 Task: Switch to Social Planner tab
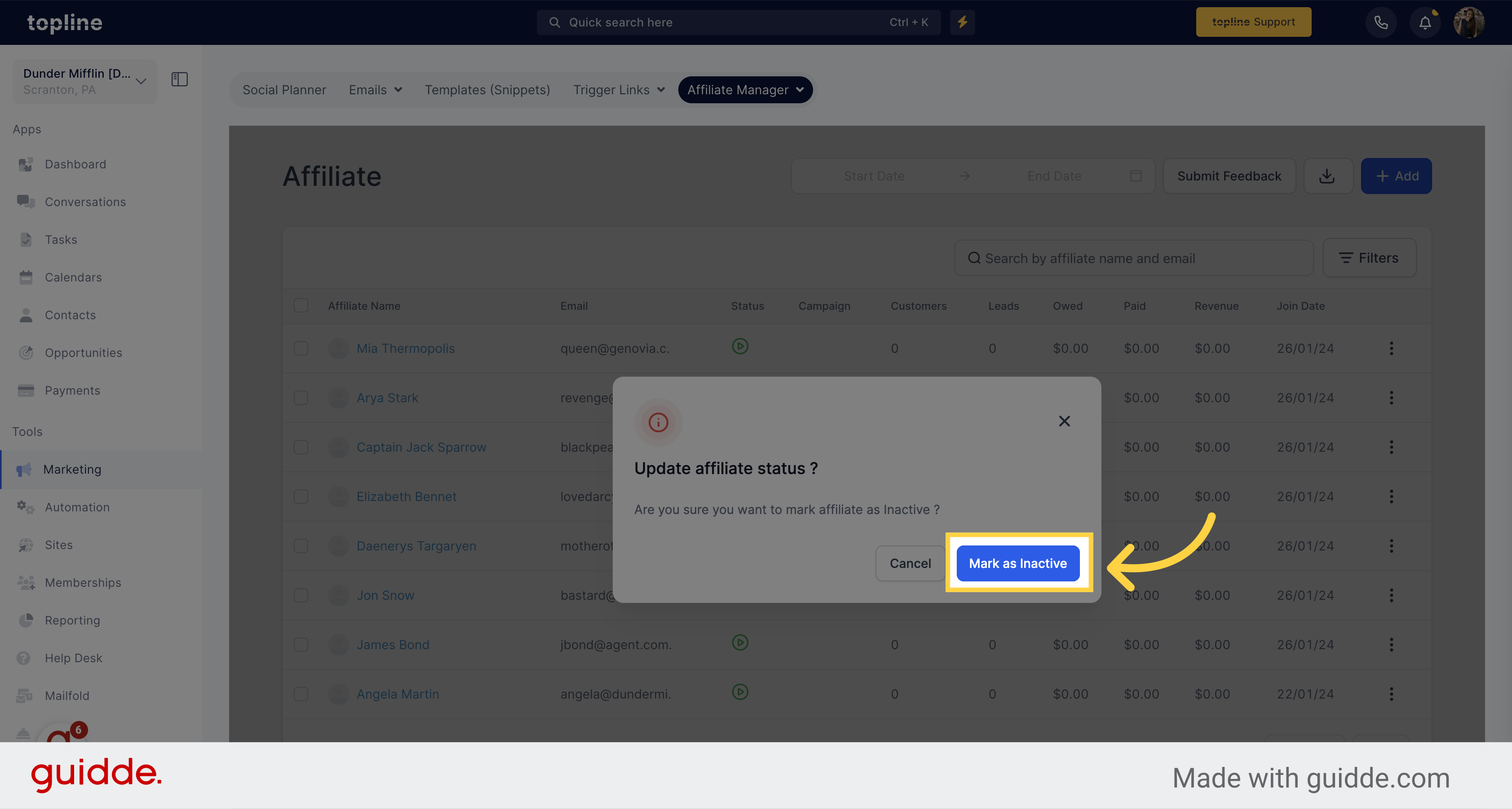tap(284, 90)
